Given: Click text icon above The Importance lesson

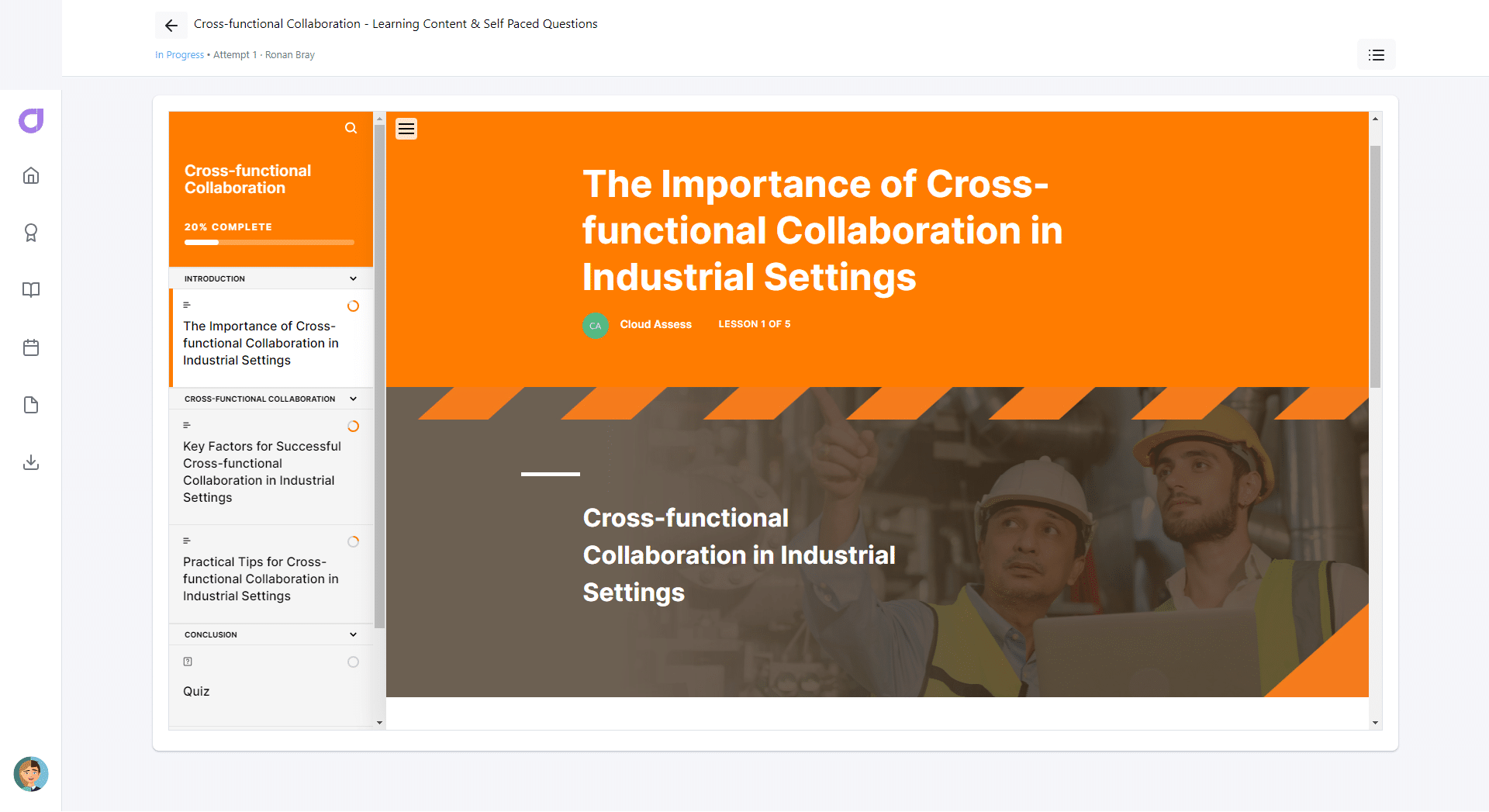Looking at the screenshot, I should coord(187,305).
